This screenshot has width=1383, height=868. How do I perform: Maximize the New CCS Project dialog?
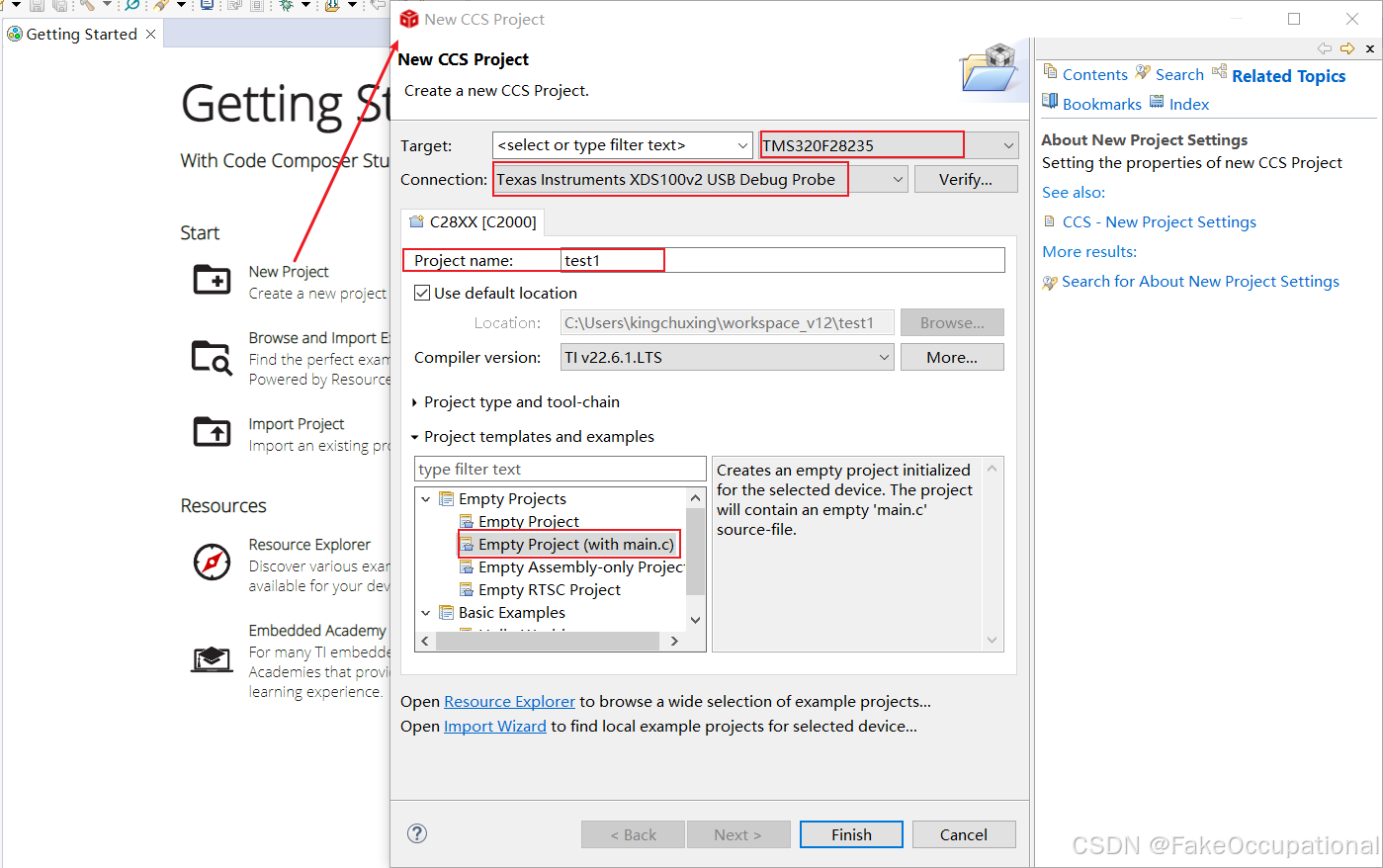pyautogui.click(x=1294, y=19)
